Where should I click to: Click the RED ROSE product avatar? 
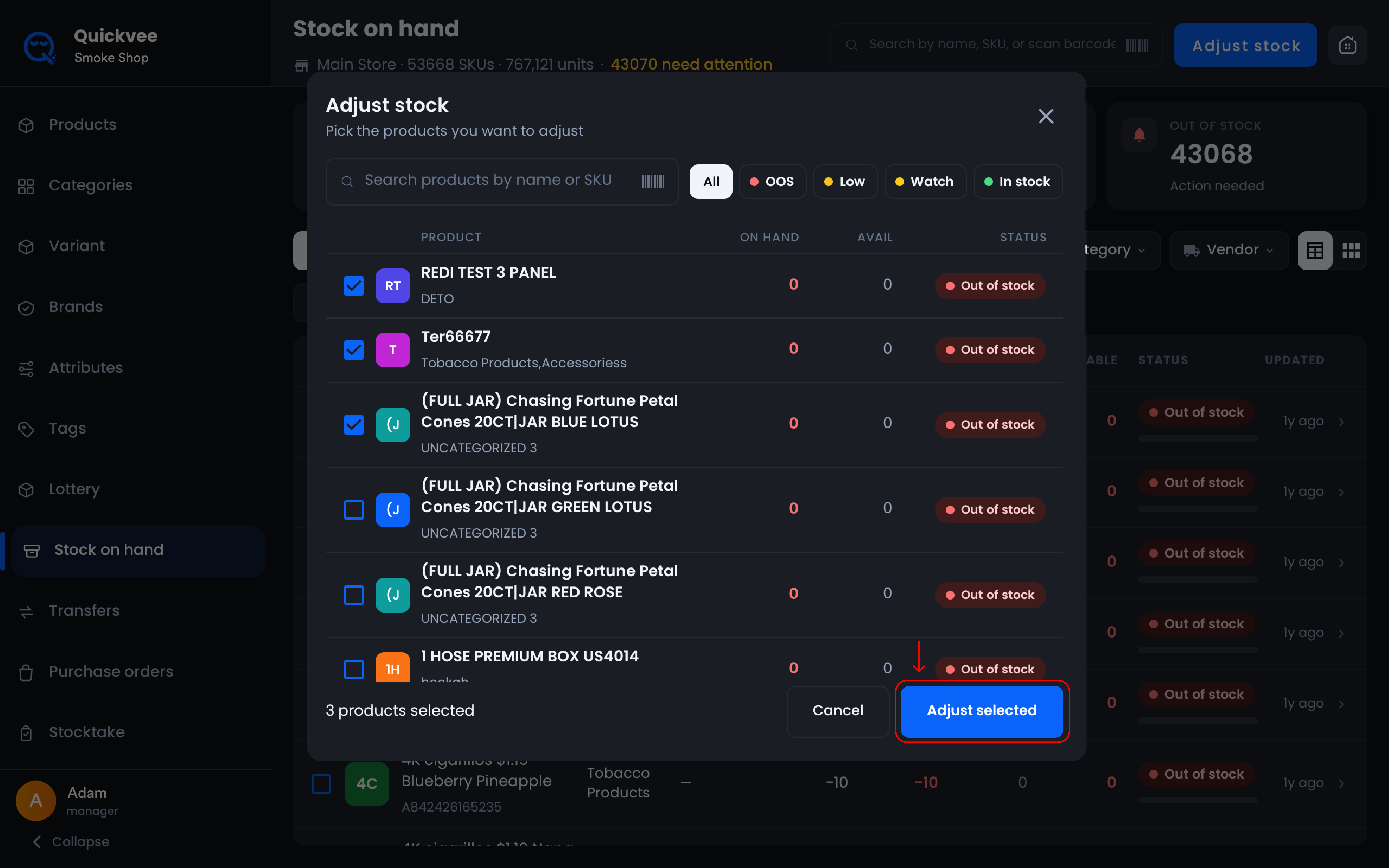coord(393,595)
